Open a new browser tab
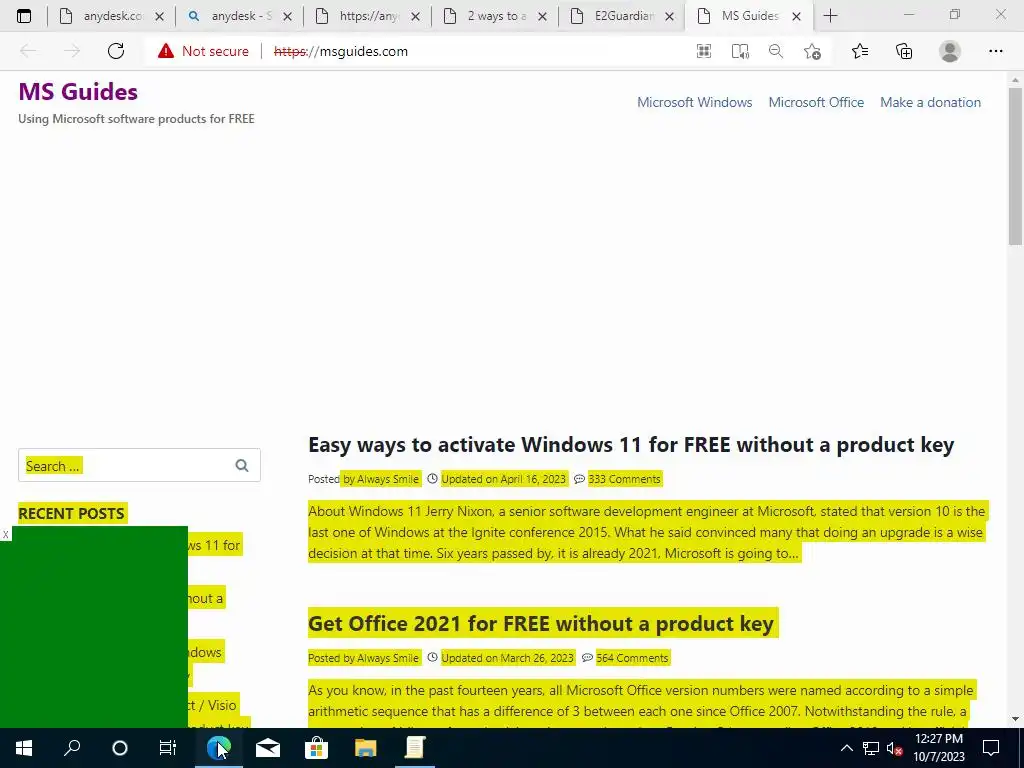Image resolution: width=1024 pixels, height=768 pixels. (x=830, y=16)
